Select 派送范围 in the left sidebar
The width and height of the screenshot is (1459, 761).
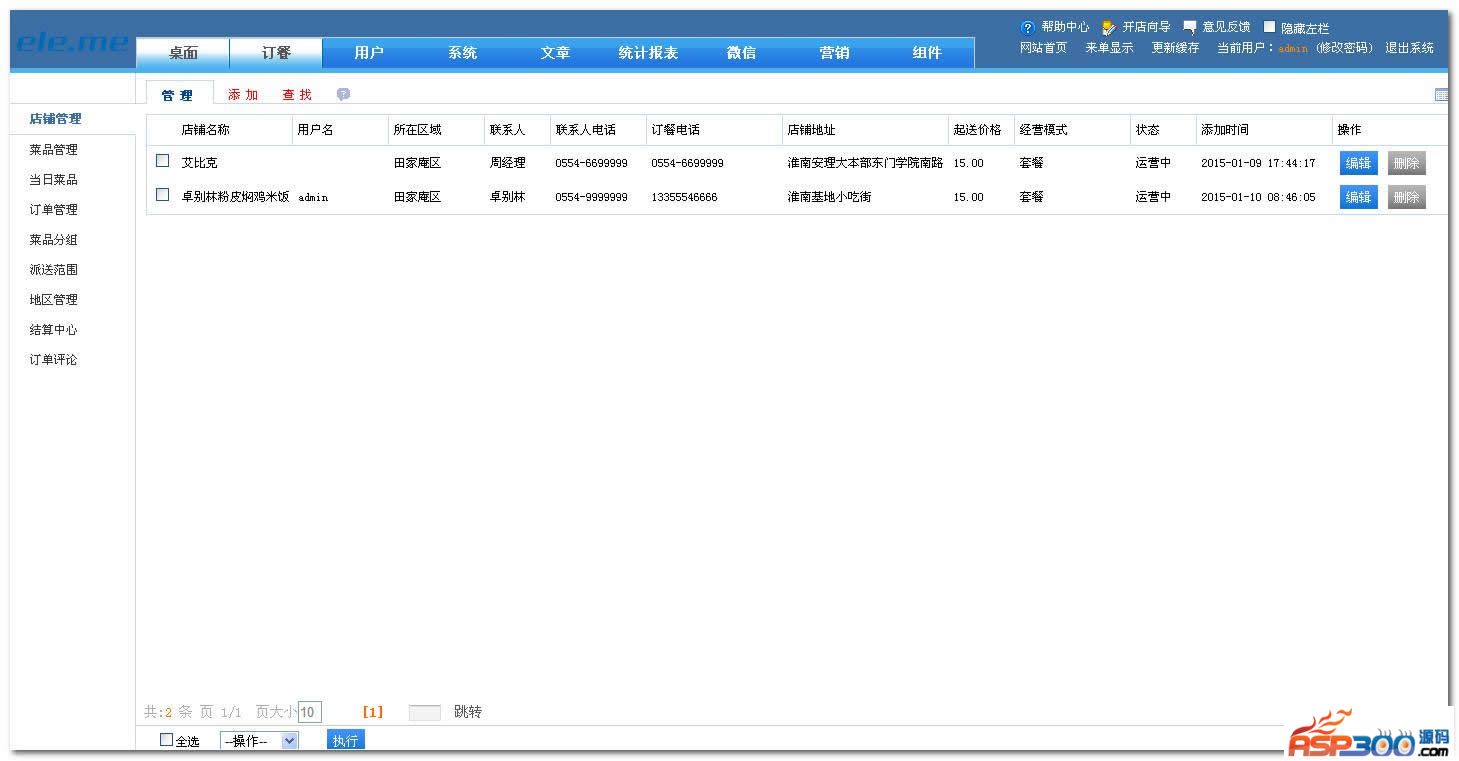(53, 270)
